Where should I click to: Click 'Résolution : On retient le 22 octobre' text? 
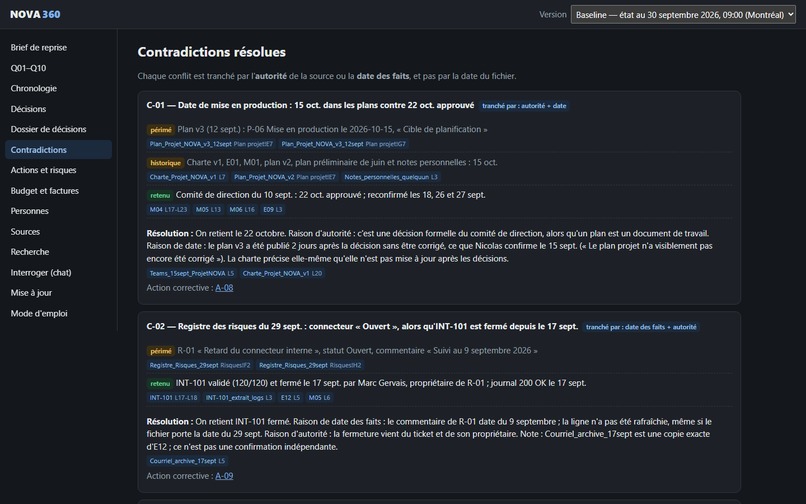point(429,246)
